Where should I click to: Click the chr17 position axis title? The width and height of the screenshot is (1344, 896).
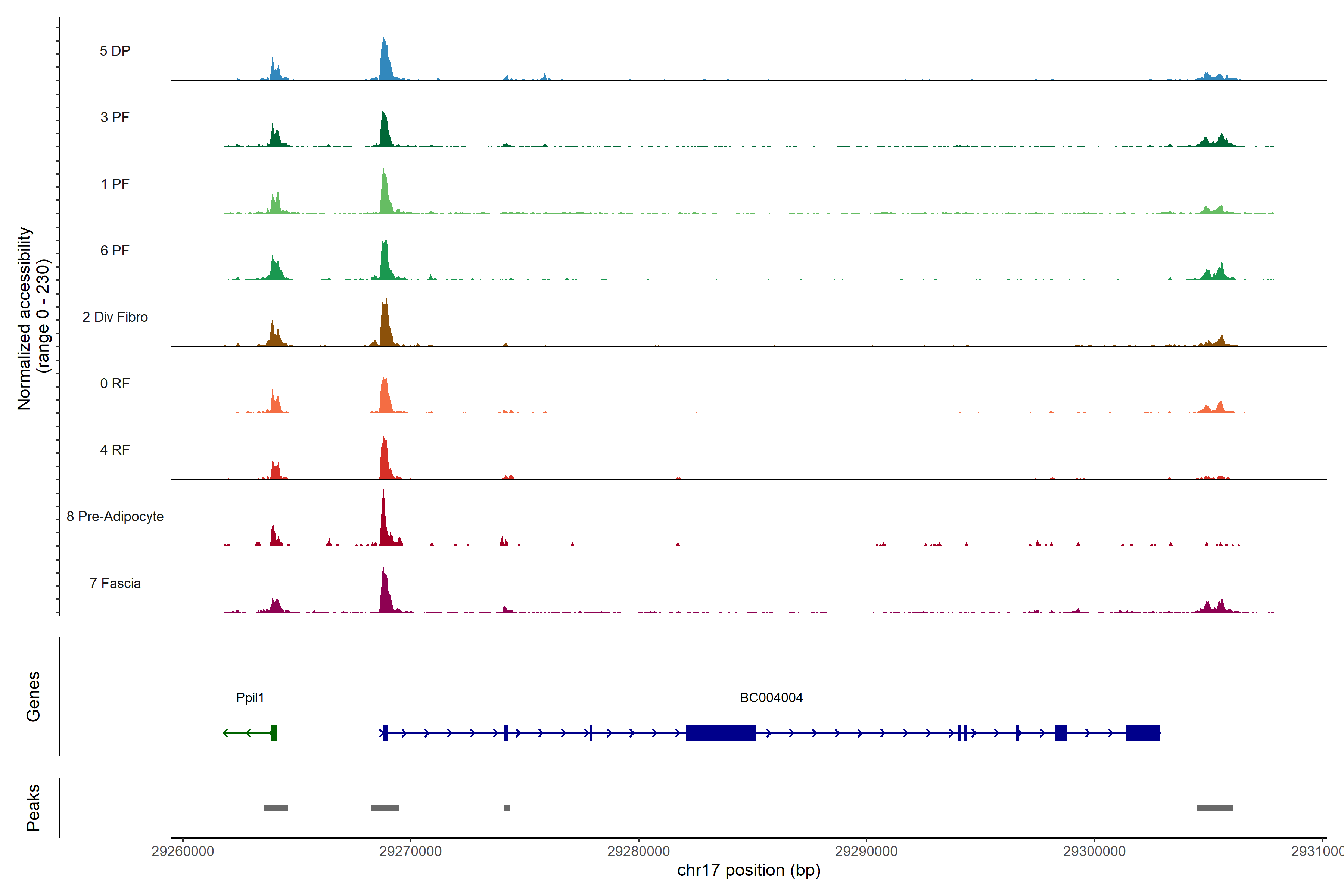tap(749, 870)
